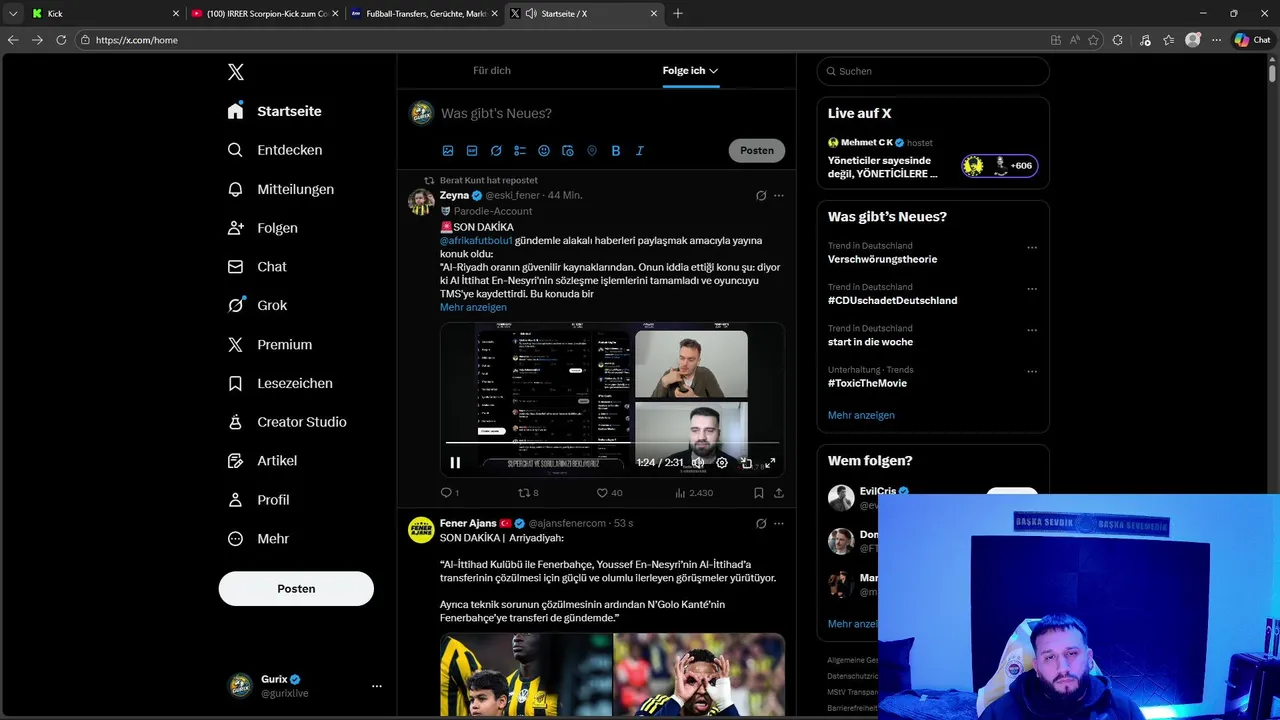Open the Grok enhance icon in composer
This screenshot has width=1280, height=720.
[x=496, y=151]
